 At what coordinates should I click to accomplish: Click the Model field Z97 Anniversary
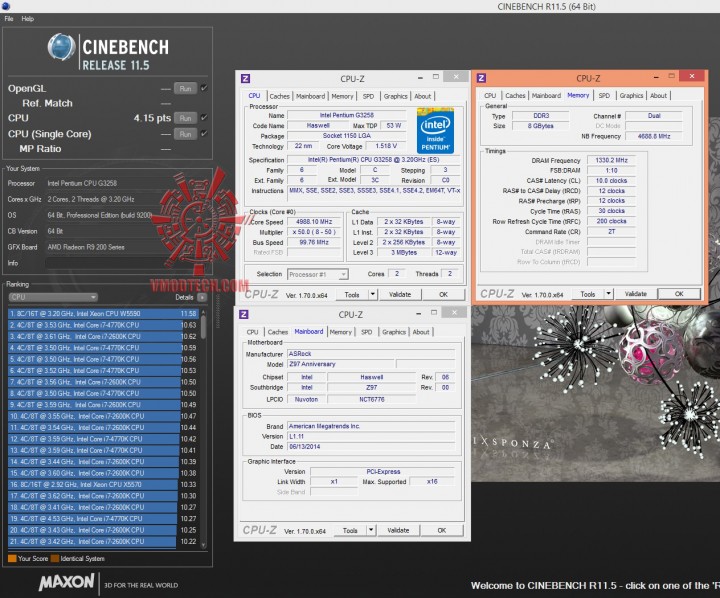point(341,364)
